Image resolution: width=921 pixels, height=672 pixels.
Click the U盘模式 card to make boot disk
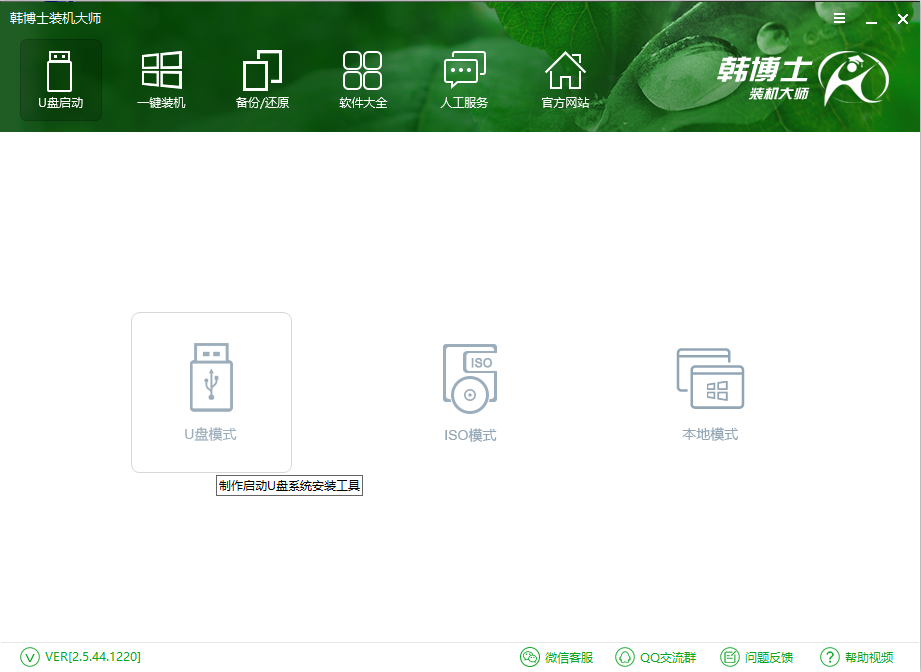click(211, 392)
